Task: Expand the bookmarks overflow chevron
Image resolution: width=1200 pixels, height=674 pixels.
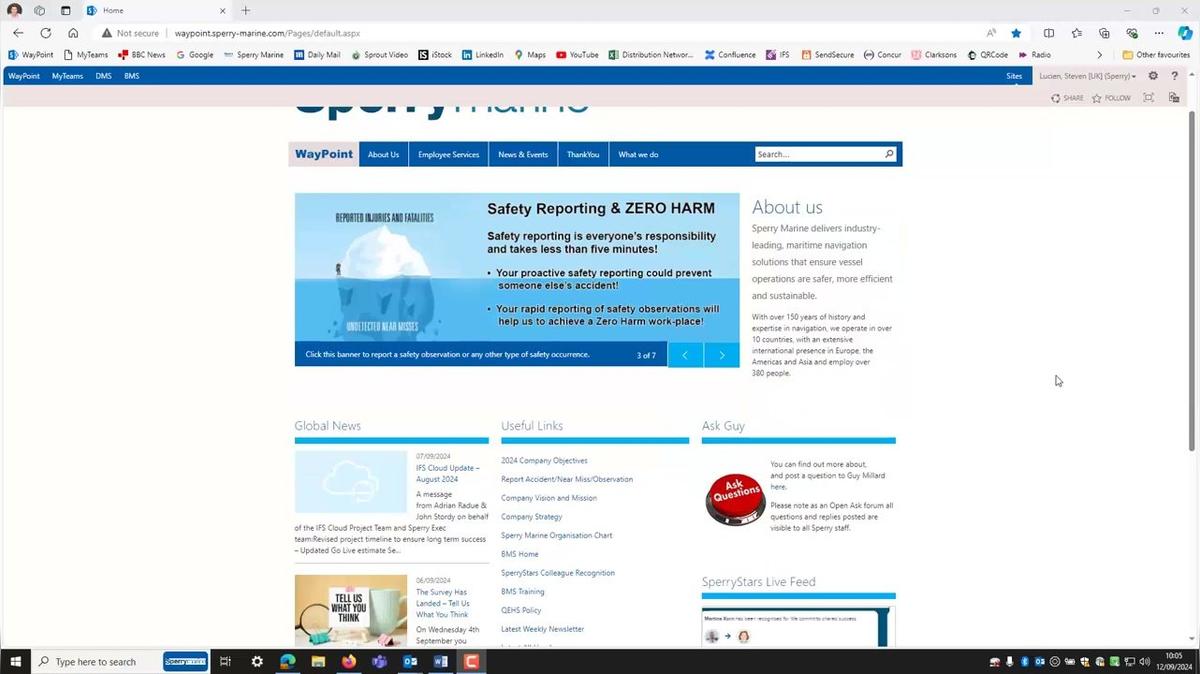Action: pyautogui.click(x=1100, y=55)
